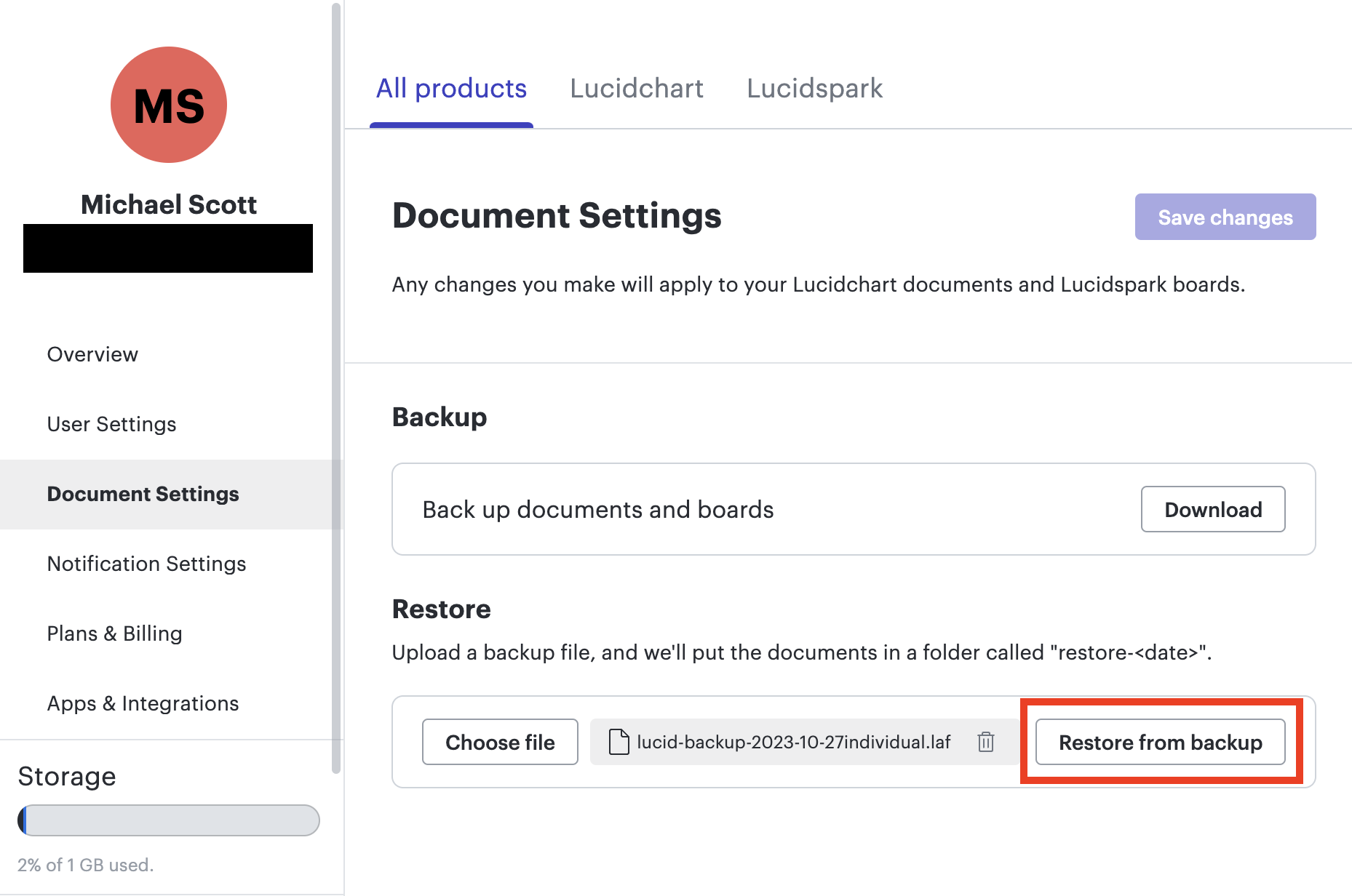Open Notification Settings
Screen dimensions: 1352x896
pos(146,564)
